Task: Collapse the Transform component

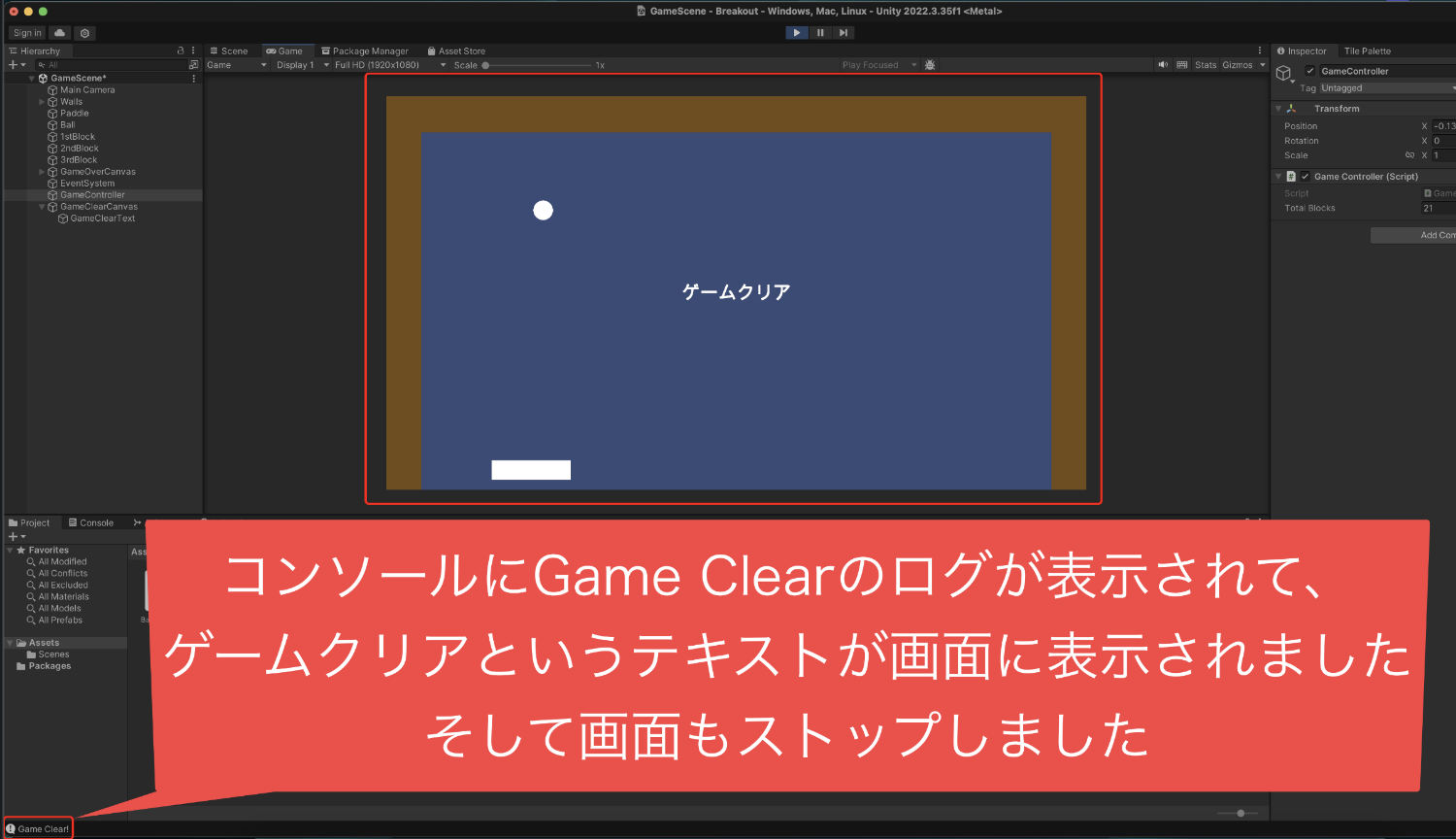Action: [x=1278, y=109]
